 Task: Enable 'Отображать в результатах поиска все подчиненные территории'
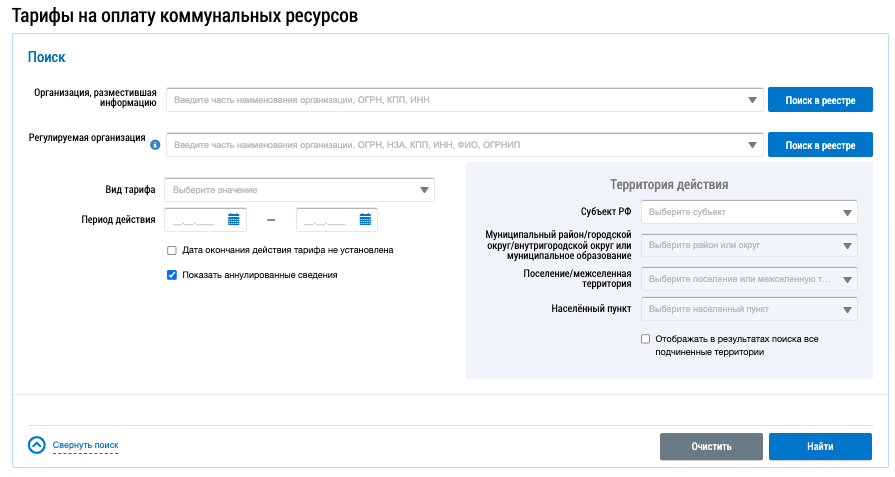point(646,339)
